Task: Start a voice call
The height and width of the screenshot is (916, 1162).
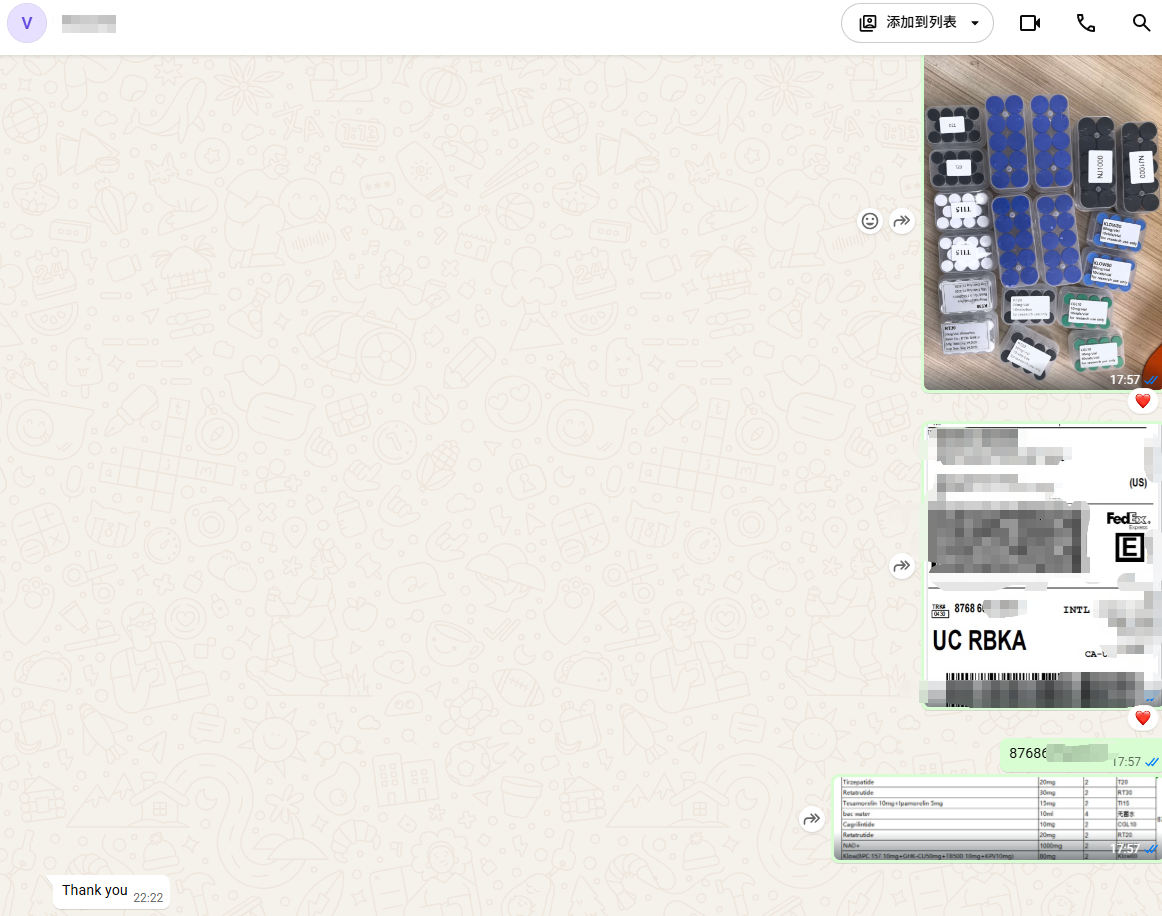Action: point(1086,23)
